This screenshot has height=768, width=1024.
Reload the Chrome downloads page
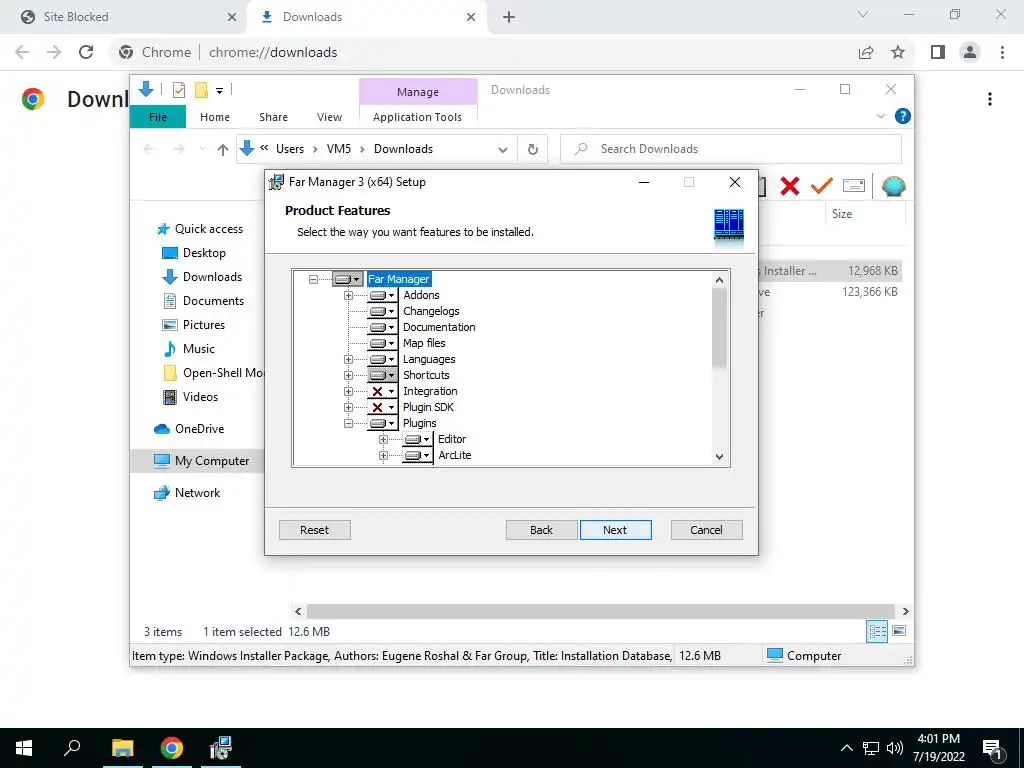coord(86,52)
